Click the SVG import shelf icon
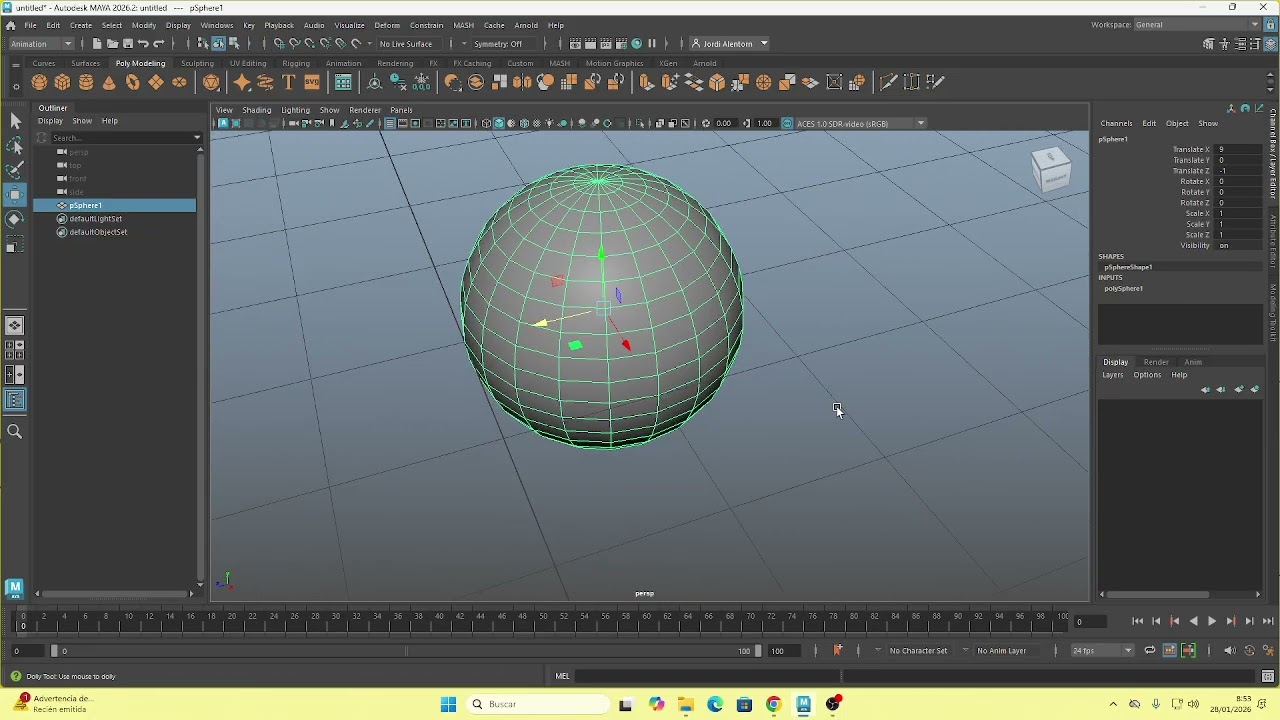This screenshot has height=720, width=1280. (312, 83)
